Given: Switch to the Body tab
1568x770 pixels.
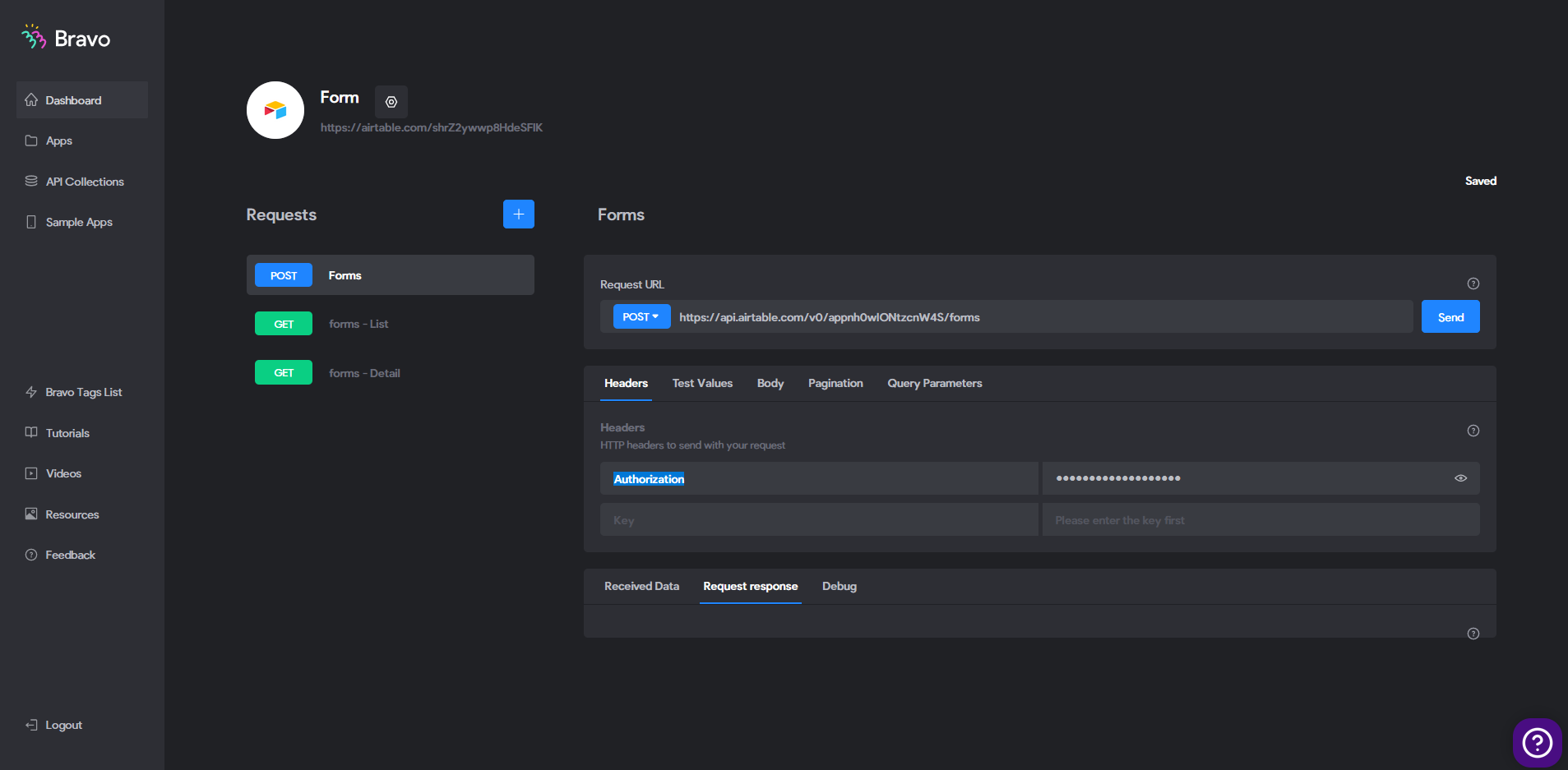Looking at the screenshot, I should point(770,383).
